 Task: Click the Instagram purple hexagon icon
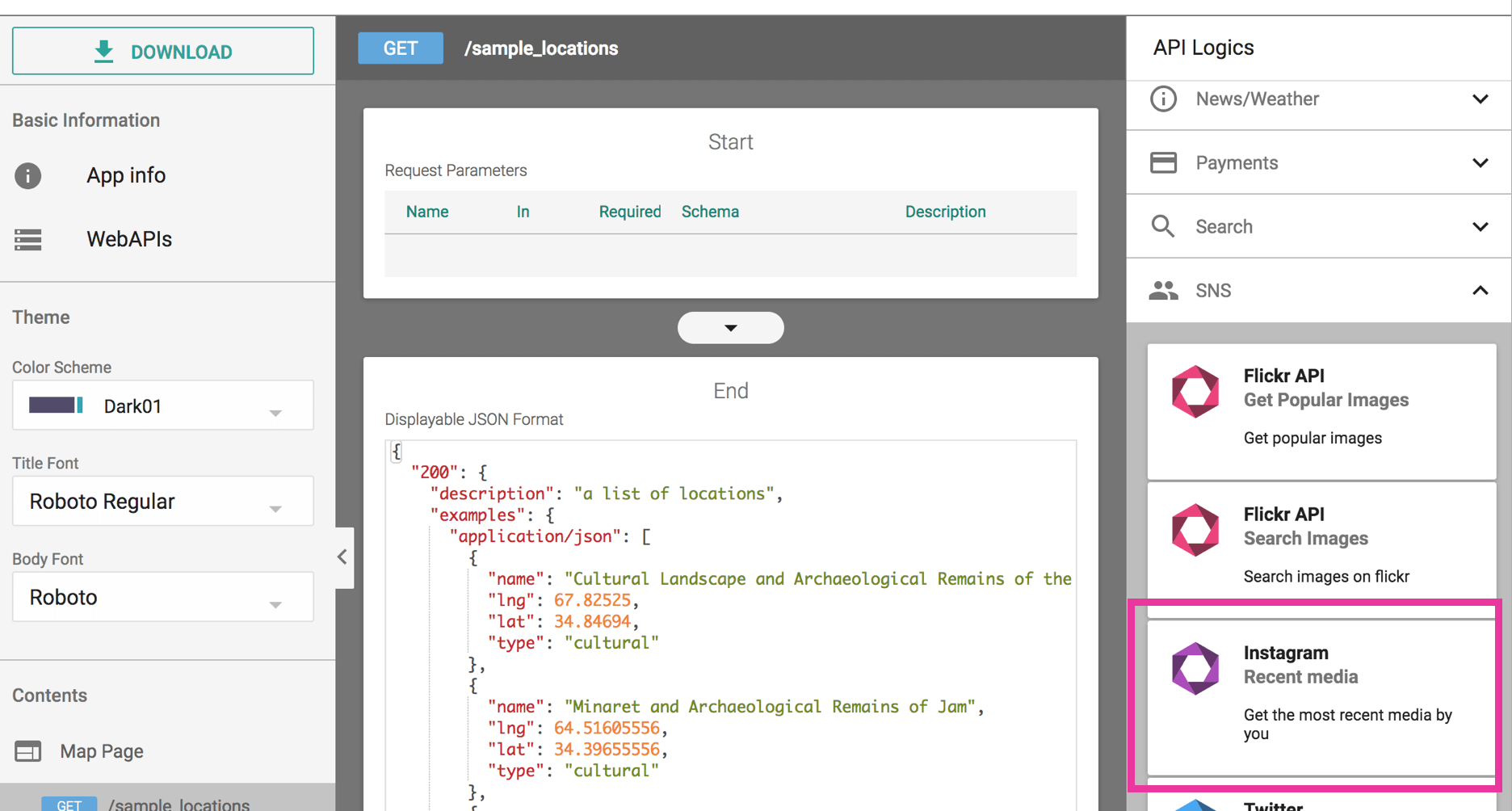(1195, 669)
